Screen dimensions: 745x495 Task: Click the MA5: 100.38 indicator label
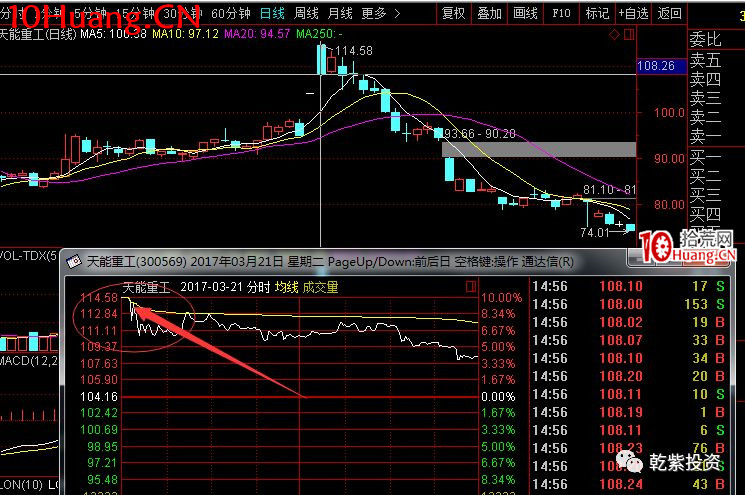click(113, 34)
